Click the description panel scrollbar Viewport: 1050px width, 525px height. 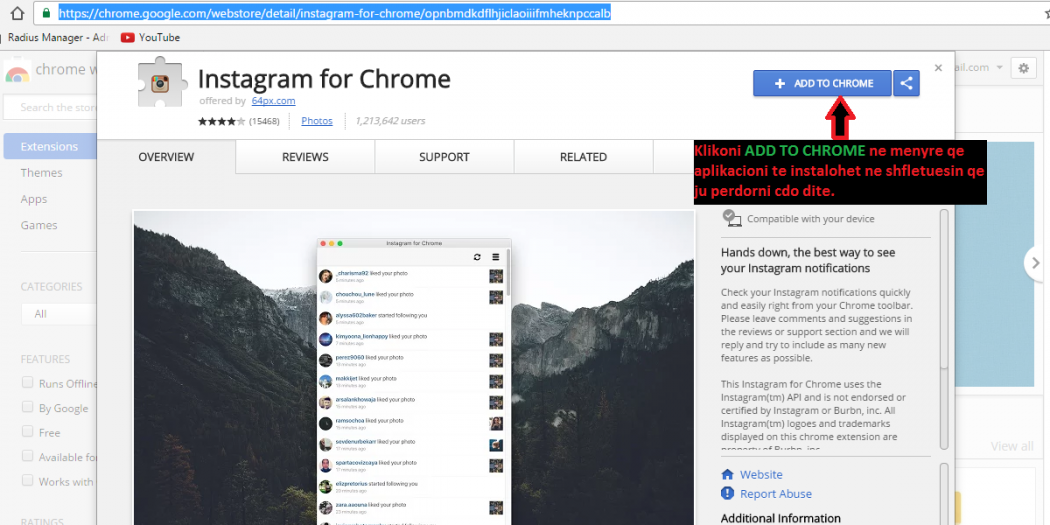(x=944, y=328)
